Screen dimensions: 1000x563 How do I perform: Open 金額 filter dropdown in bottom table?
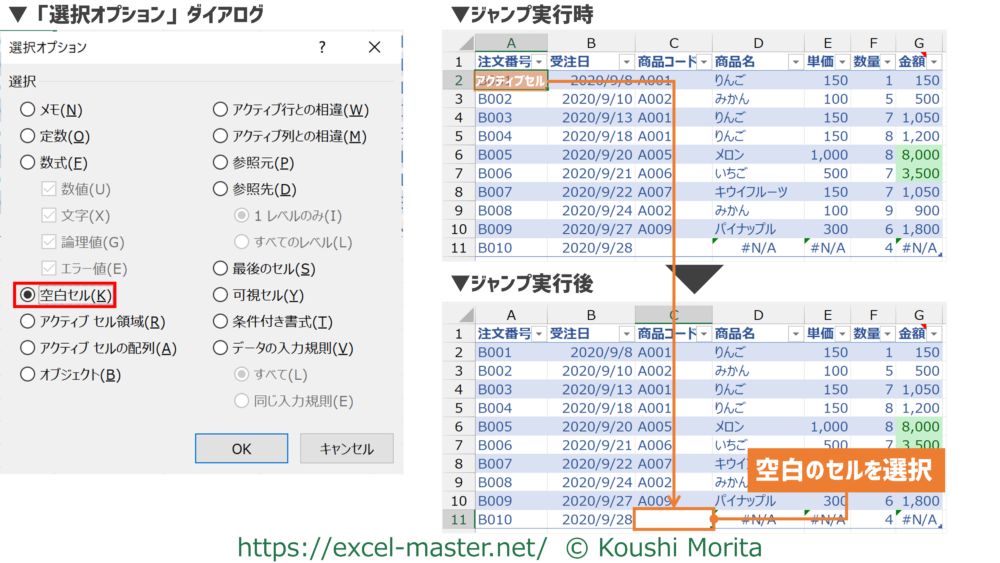(x=934, y=333)
